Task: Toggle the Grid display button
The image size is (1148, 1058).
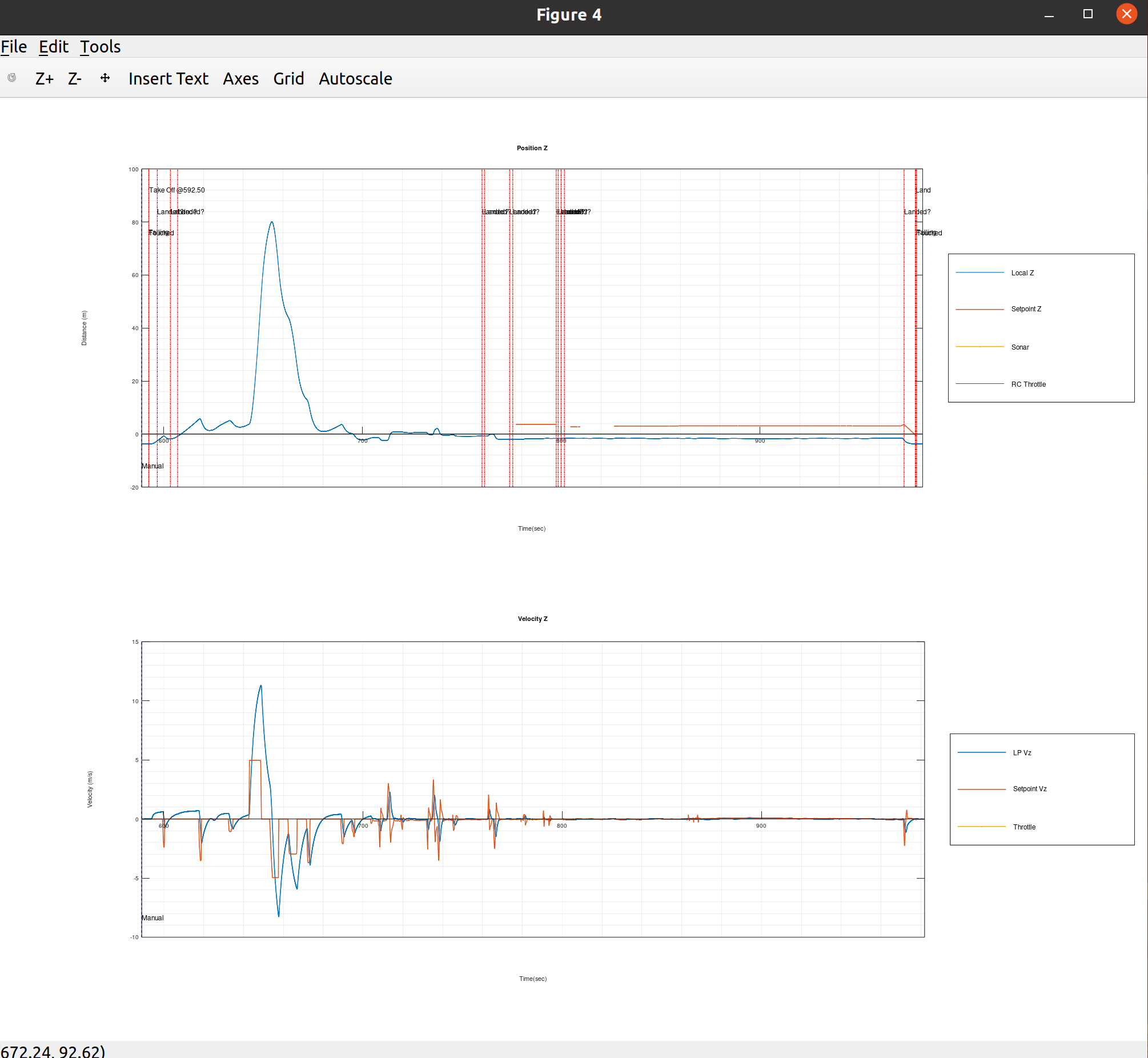Action: click(x=288, y=78)
